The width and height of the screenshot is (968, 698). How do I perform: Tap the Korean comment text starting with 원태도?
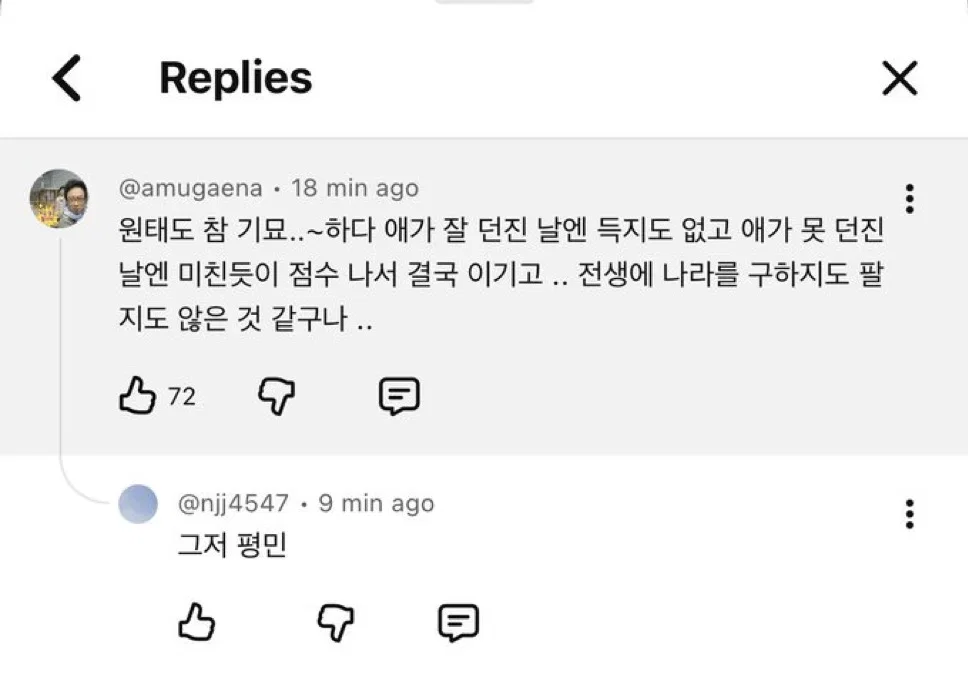501,274
